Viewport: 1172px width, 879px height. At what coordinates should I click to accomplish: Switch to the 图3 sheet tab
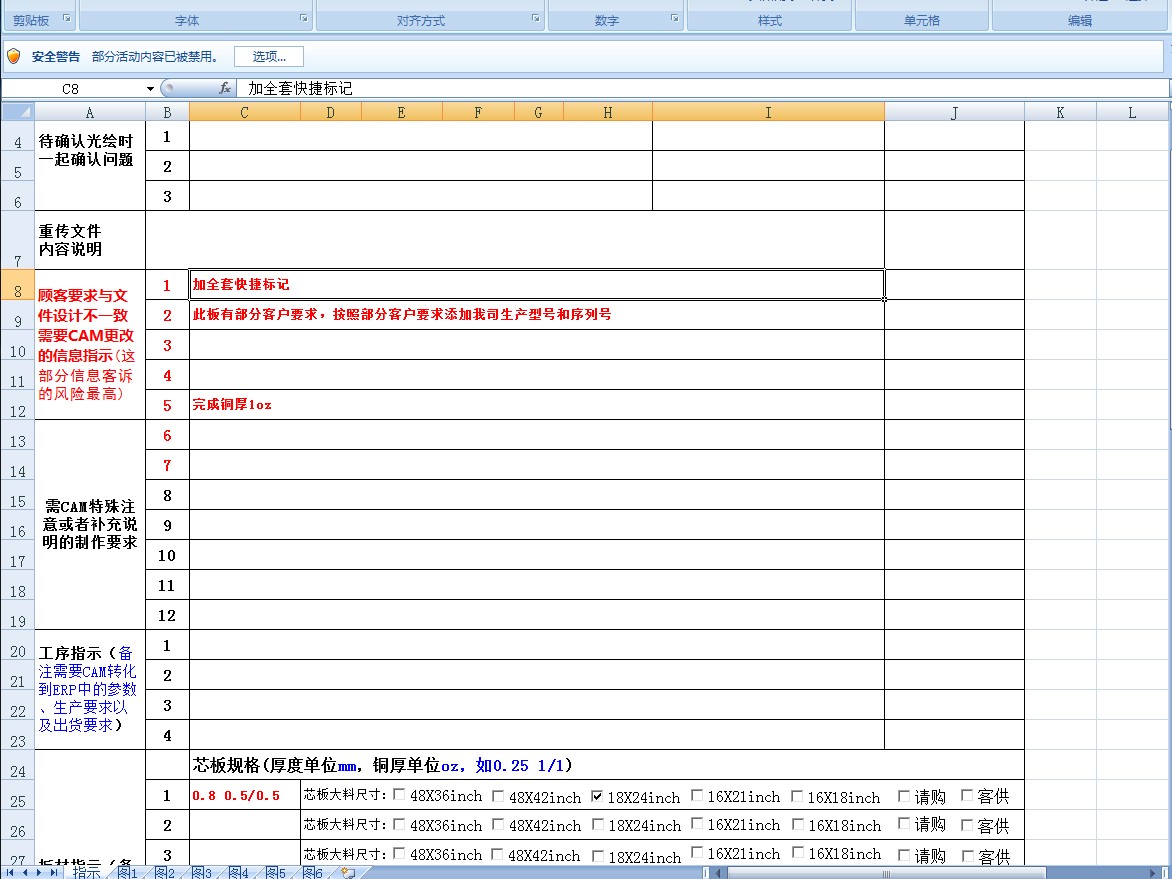point(201,872)
